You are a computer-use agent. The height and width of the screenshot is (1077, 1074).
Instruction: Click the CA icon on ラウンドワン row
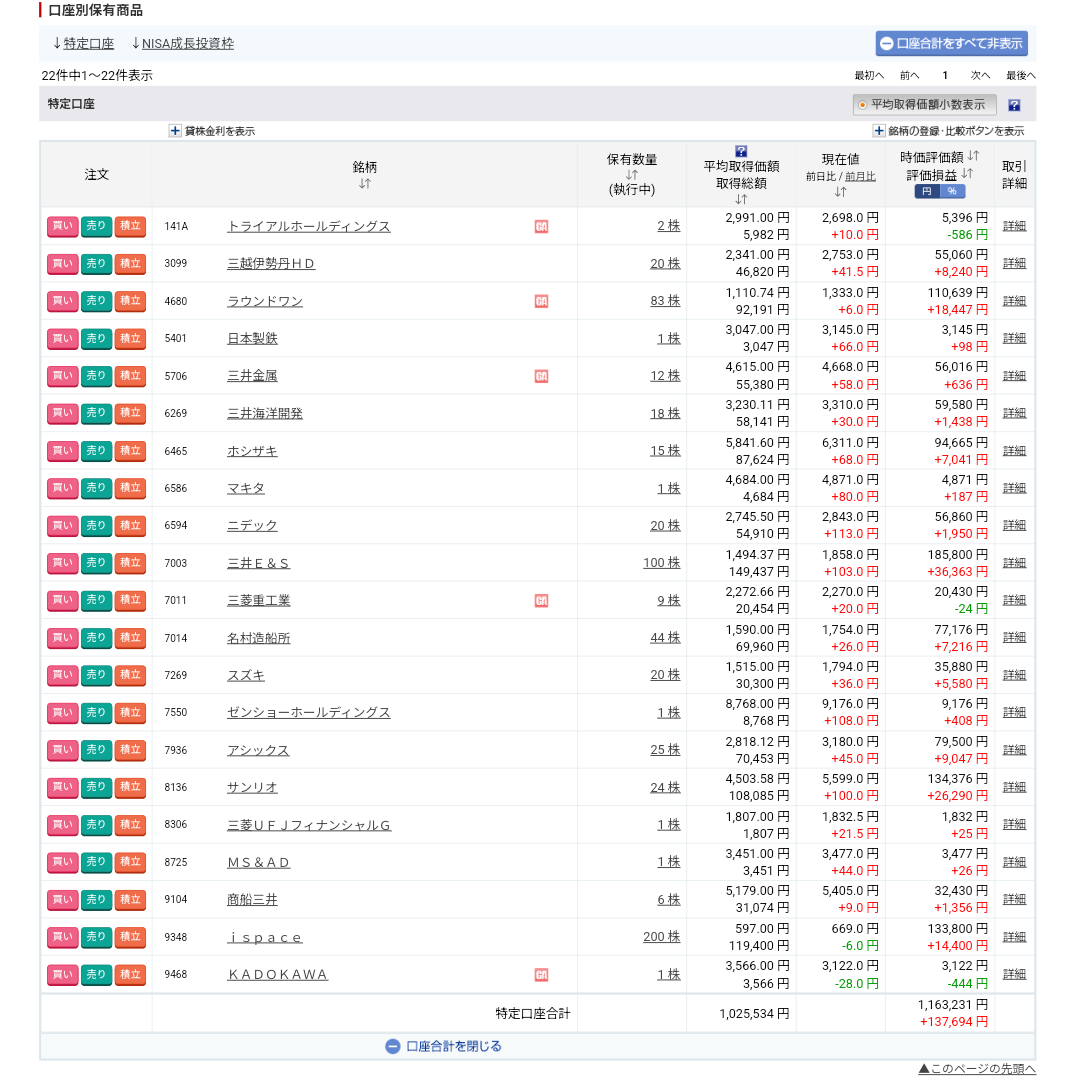(x=541, y=302)
